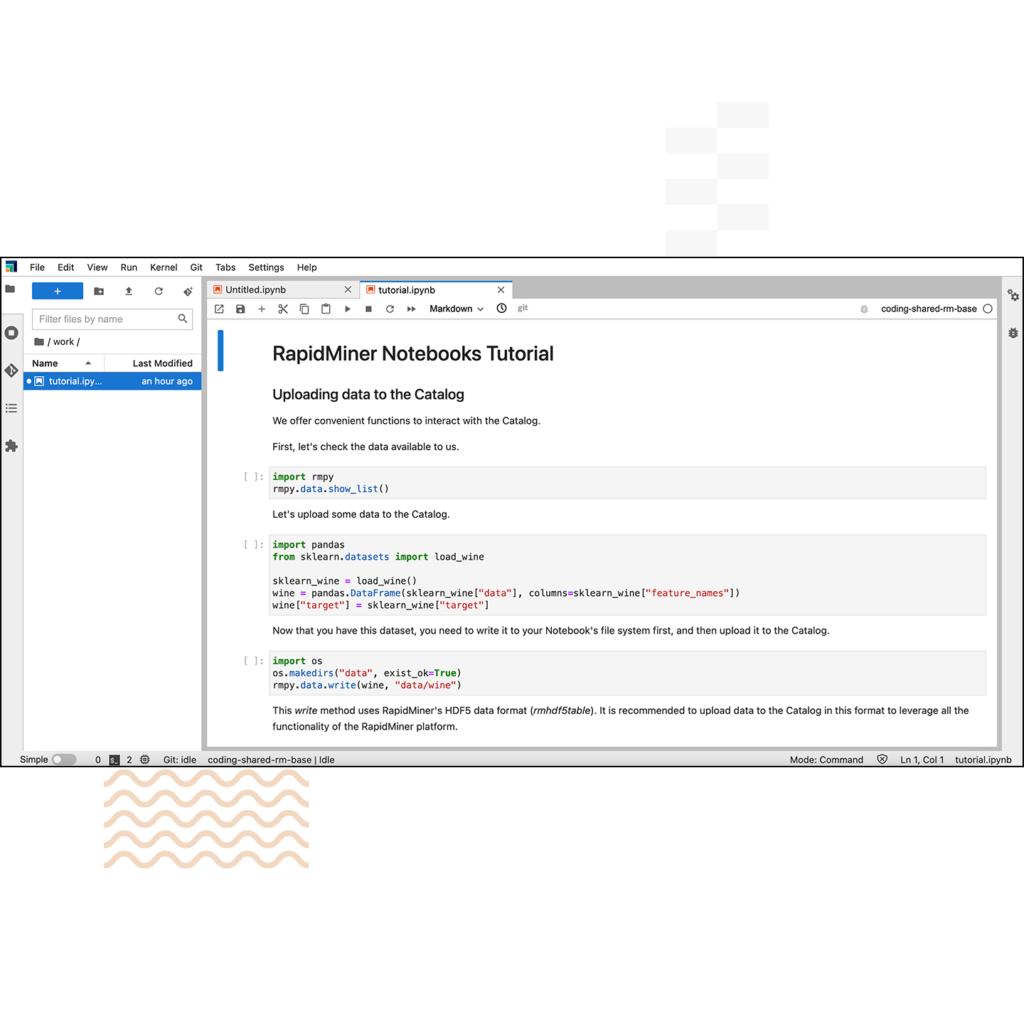Switch to the Untitled.ipynb tab

coord(255,290)
